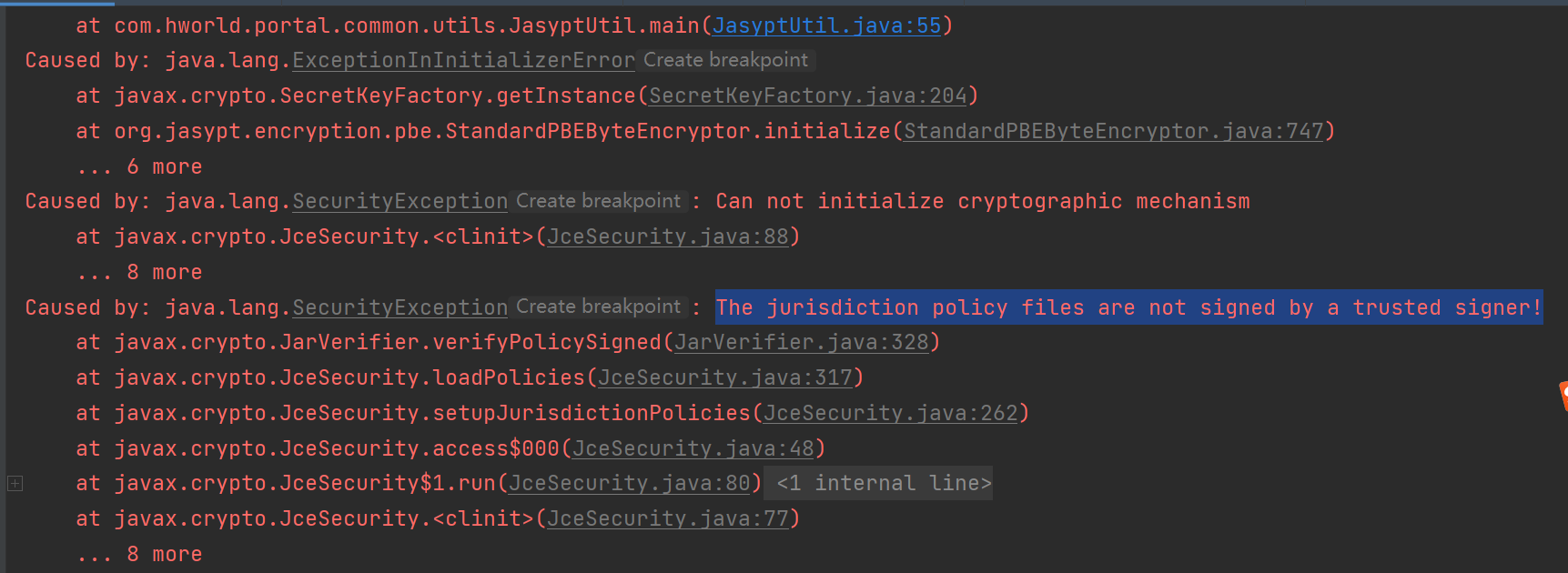Click the last '... 8 more' line
The image size is (1568, 573).
pos(139,554)
